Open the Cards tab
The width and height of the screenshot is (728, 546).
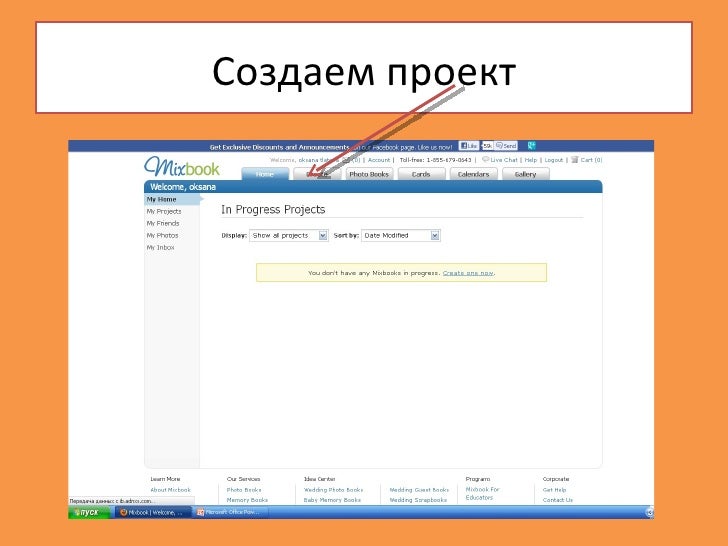[x=421, y=174]
